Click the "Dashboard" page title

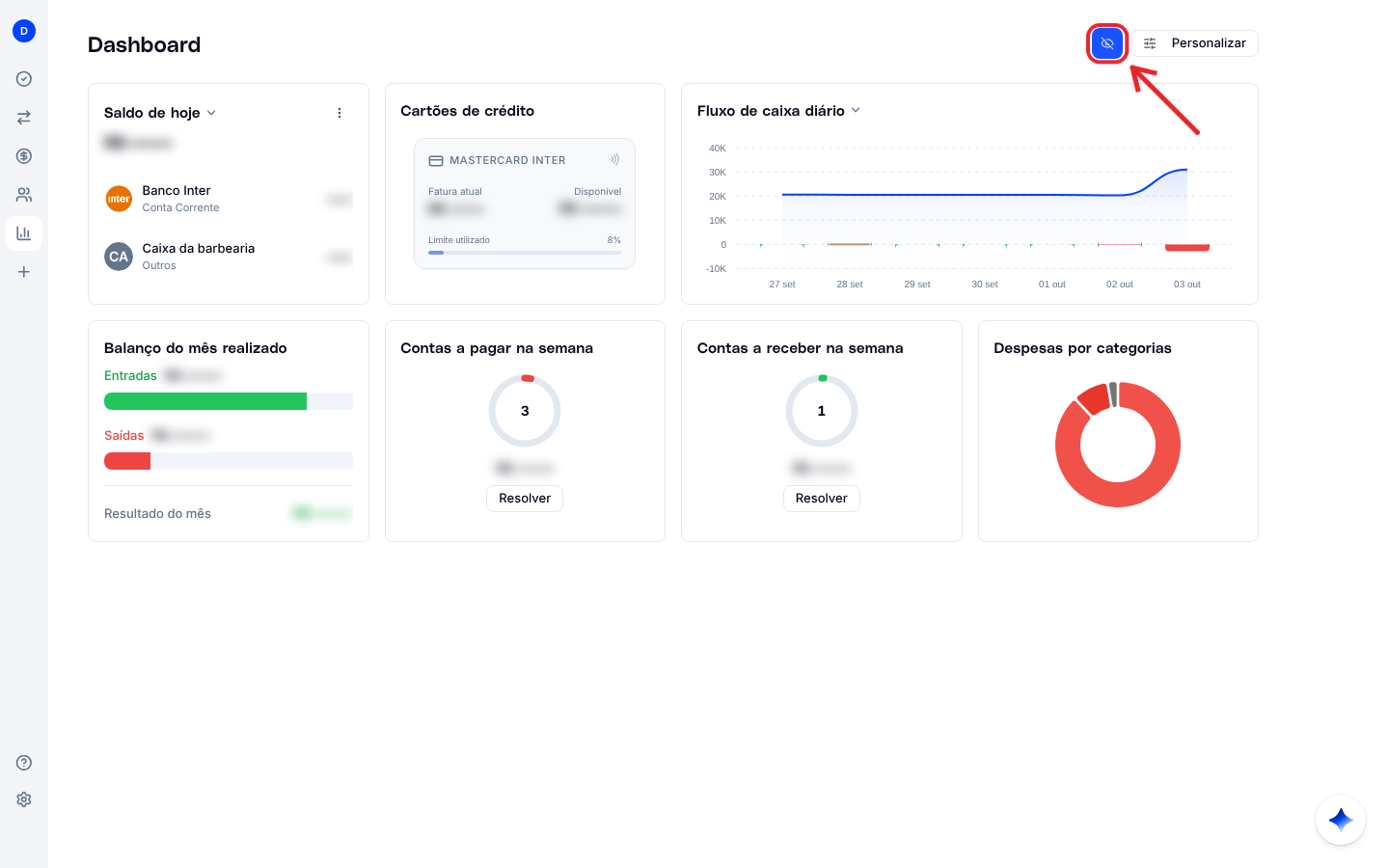(x=145, y=44)
